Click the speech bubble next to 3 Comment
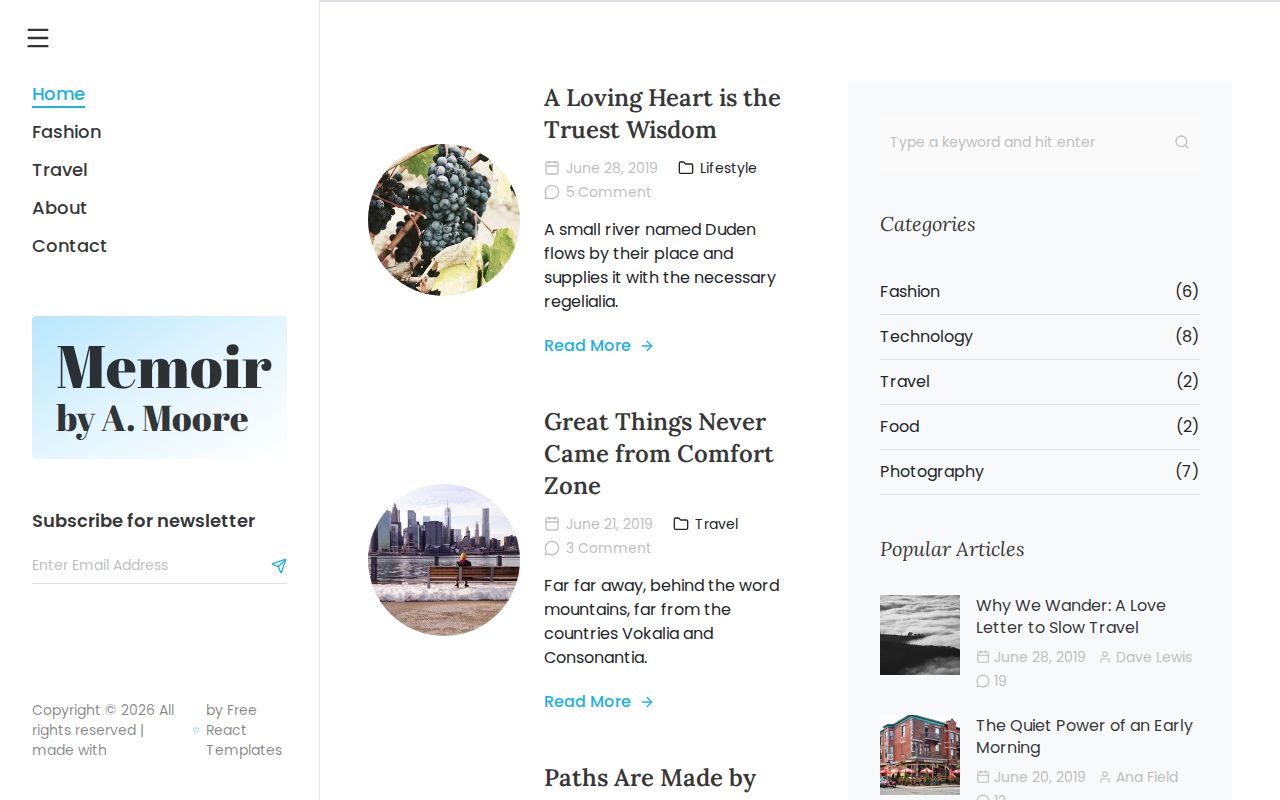1280x800 pixels. tap(552, 548)
